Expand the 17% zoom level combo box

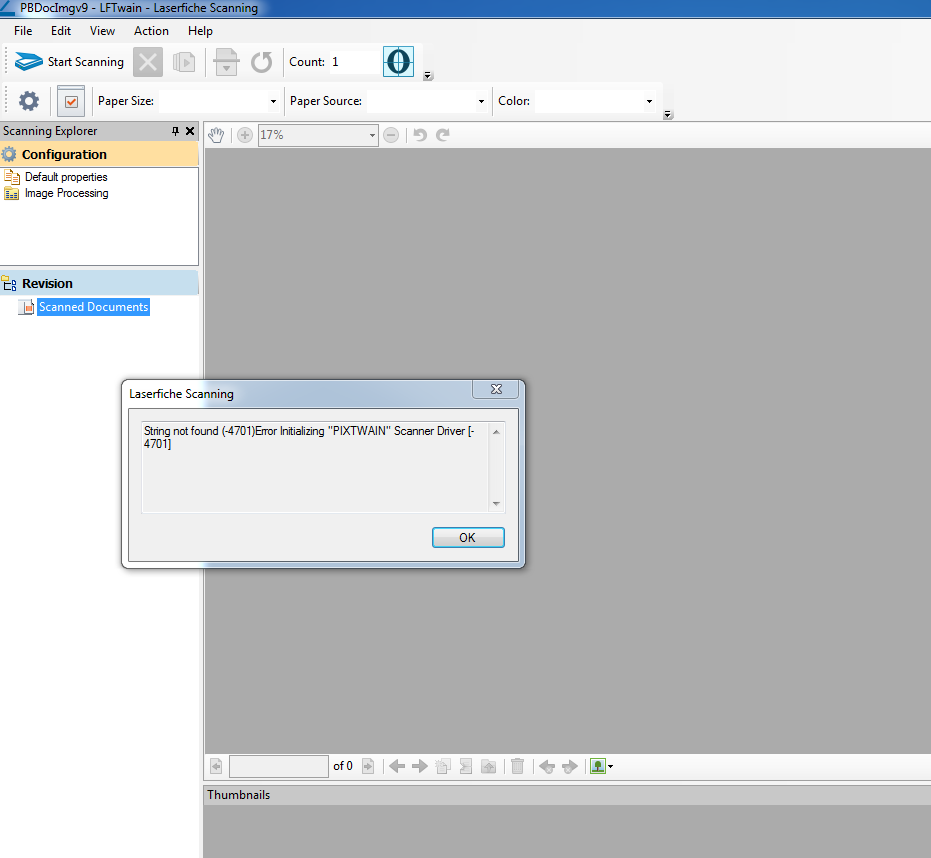click(372, 135)
